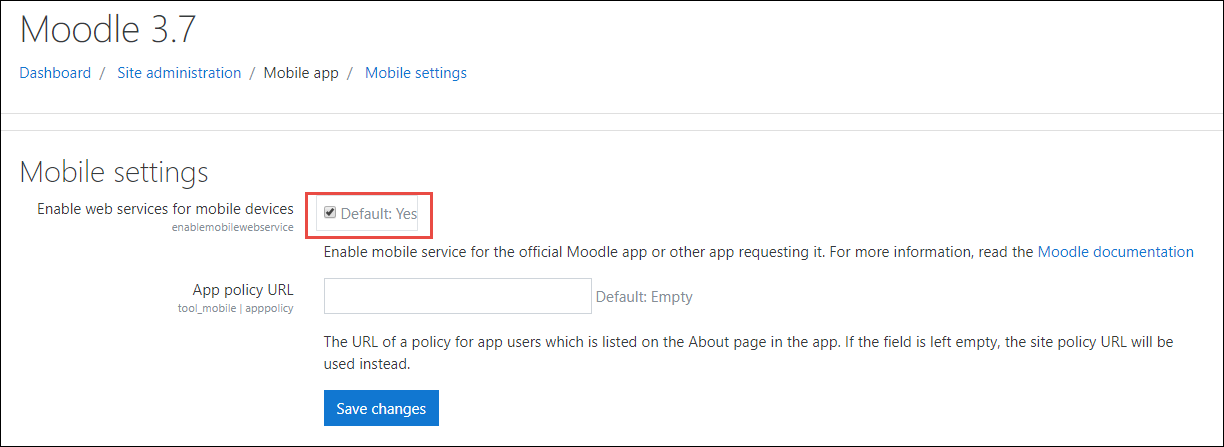Select the Mobile app breadcrumb item
Viewport: 1224px width, 447px height.
tap(301, 73)
